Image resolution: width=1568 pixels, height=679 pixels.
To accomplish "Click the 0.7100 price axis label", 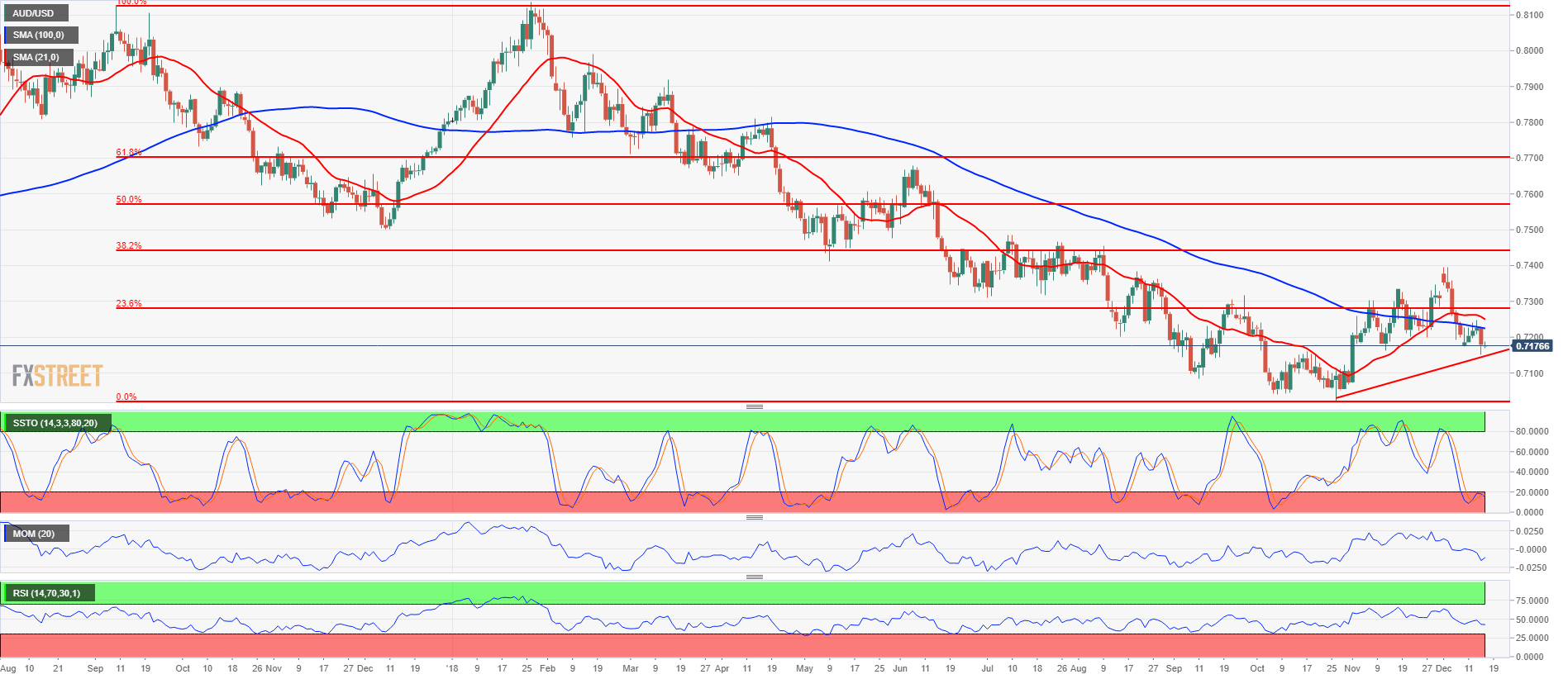I will coord(1529,373).
